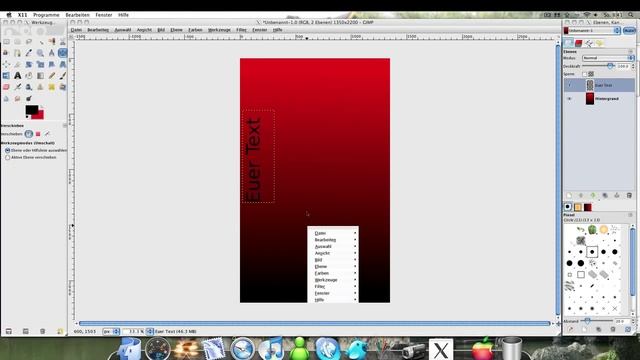Select the Paintbrush tool
The width and height of the screenshot is (640, 360).
click(x=62, y=76)
